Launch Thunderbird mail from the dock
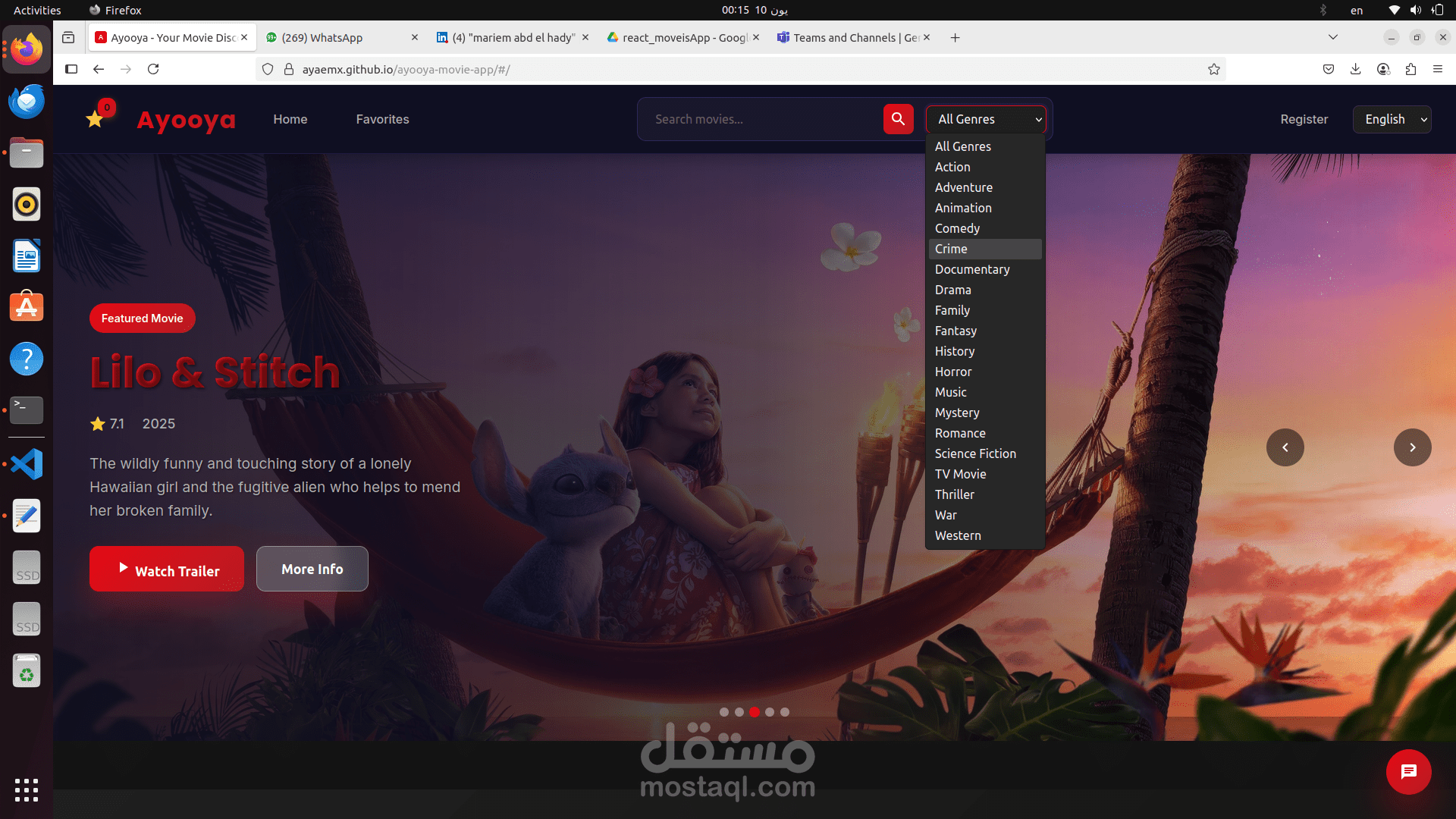The height and width of the screenshot is (819, 1456). pos(27,101)
